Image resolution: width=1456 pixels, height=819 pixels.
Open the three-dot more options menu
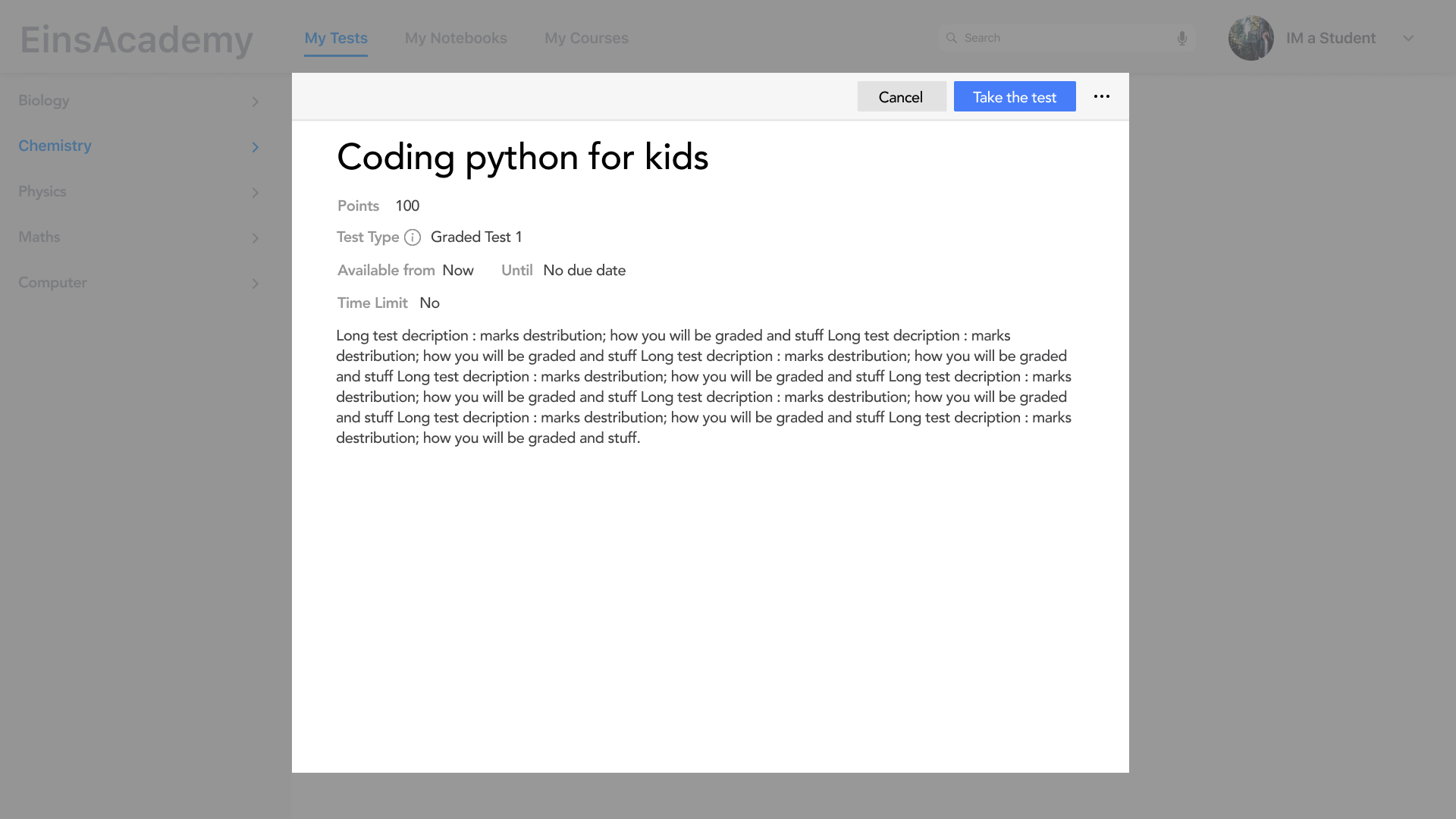(x=1102, y=96)
